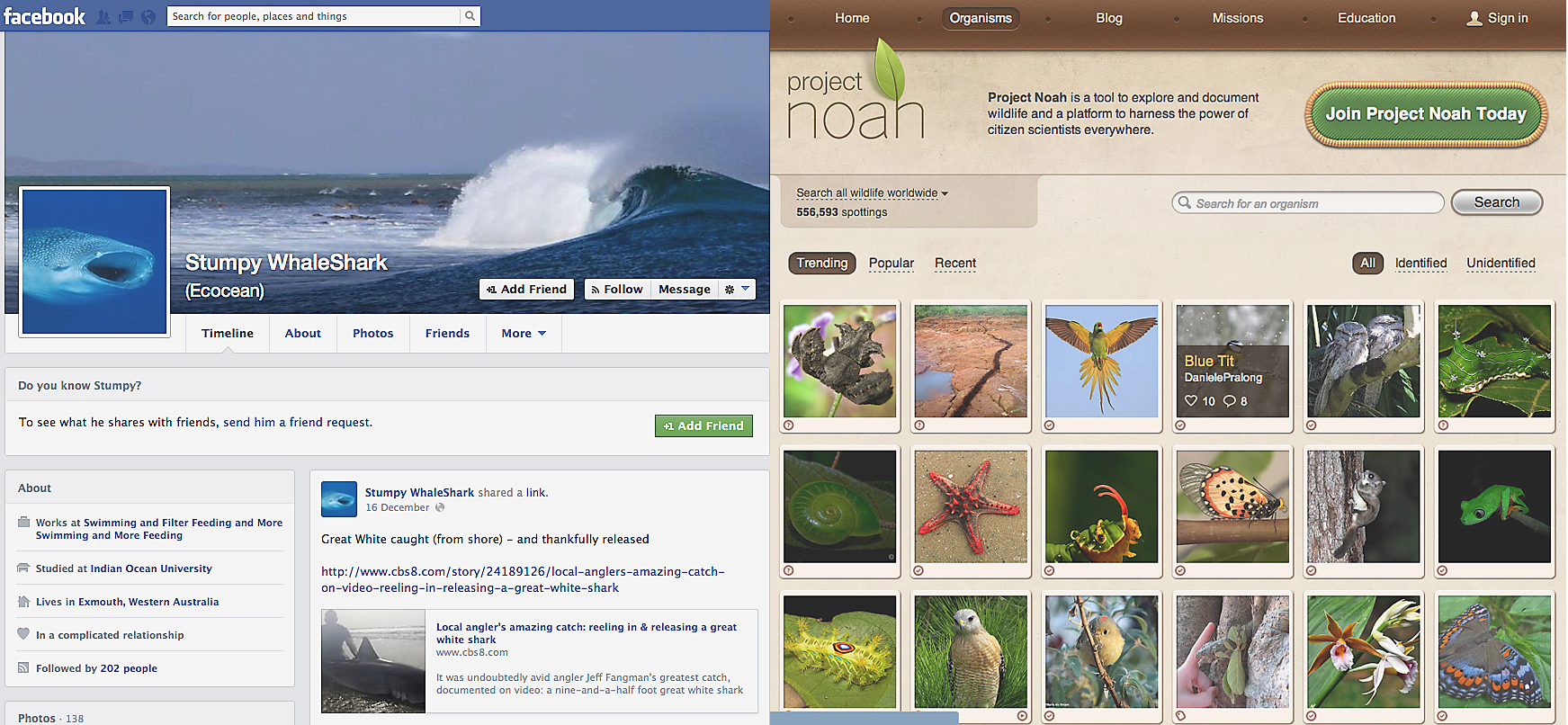
Task: Click Sign in person icon
Action: [x=1474, y=18]
